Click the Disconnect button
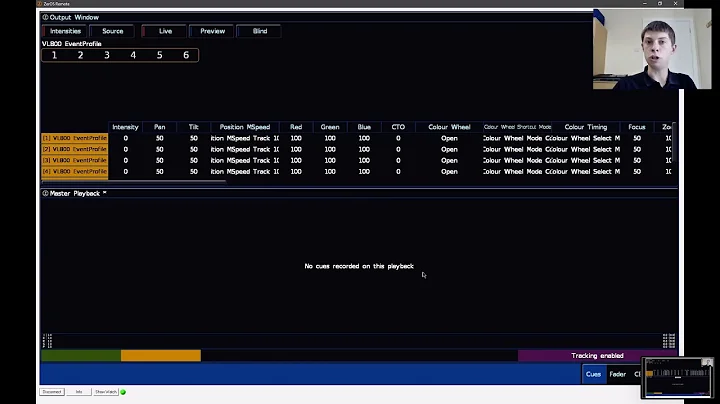 (x=52, y=392)
